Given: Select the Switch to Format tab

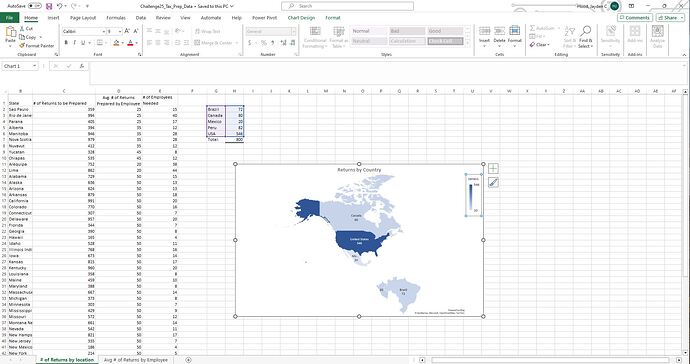Looking at the screenshot, I should pos(333,18).
